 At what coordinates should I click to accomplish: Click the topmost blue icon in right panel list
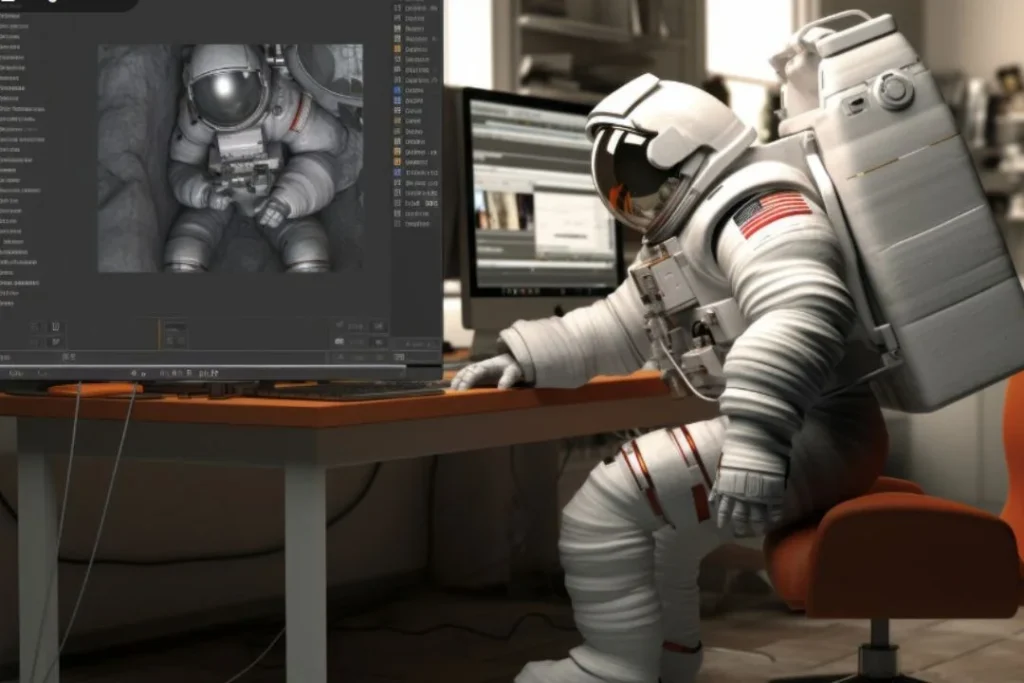coord(398,89)
